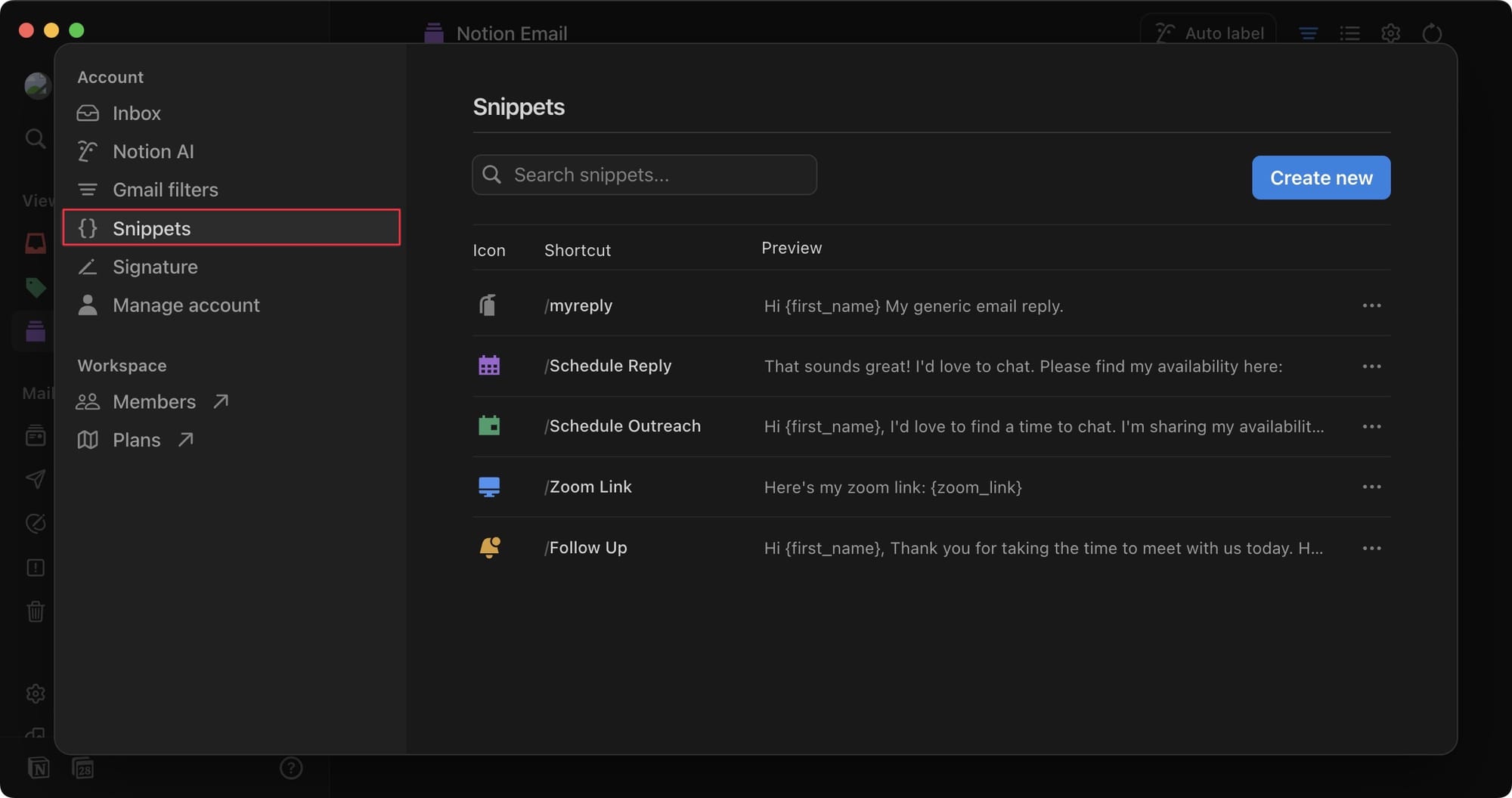Click the /Zoom Link shortcut text

point(587,487)
